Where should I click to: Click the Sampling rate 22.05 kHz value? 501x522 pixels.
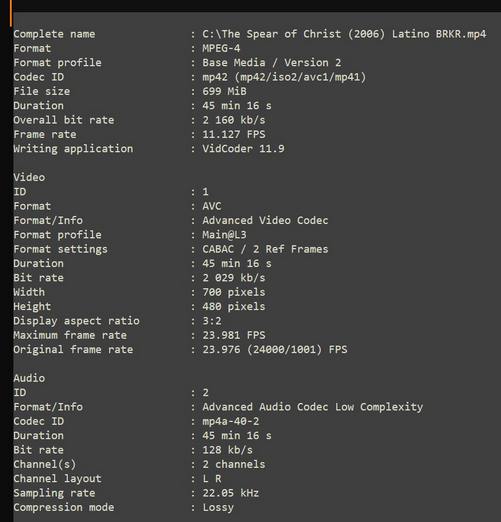[x=231, y=493]
